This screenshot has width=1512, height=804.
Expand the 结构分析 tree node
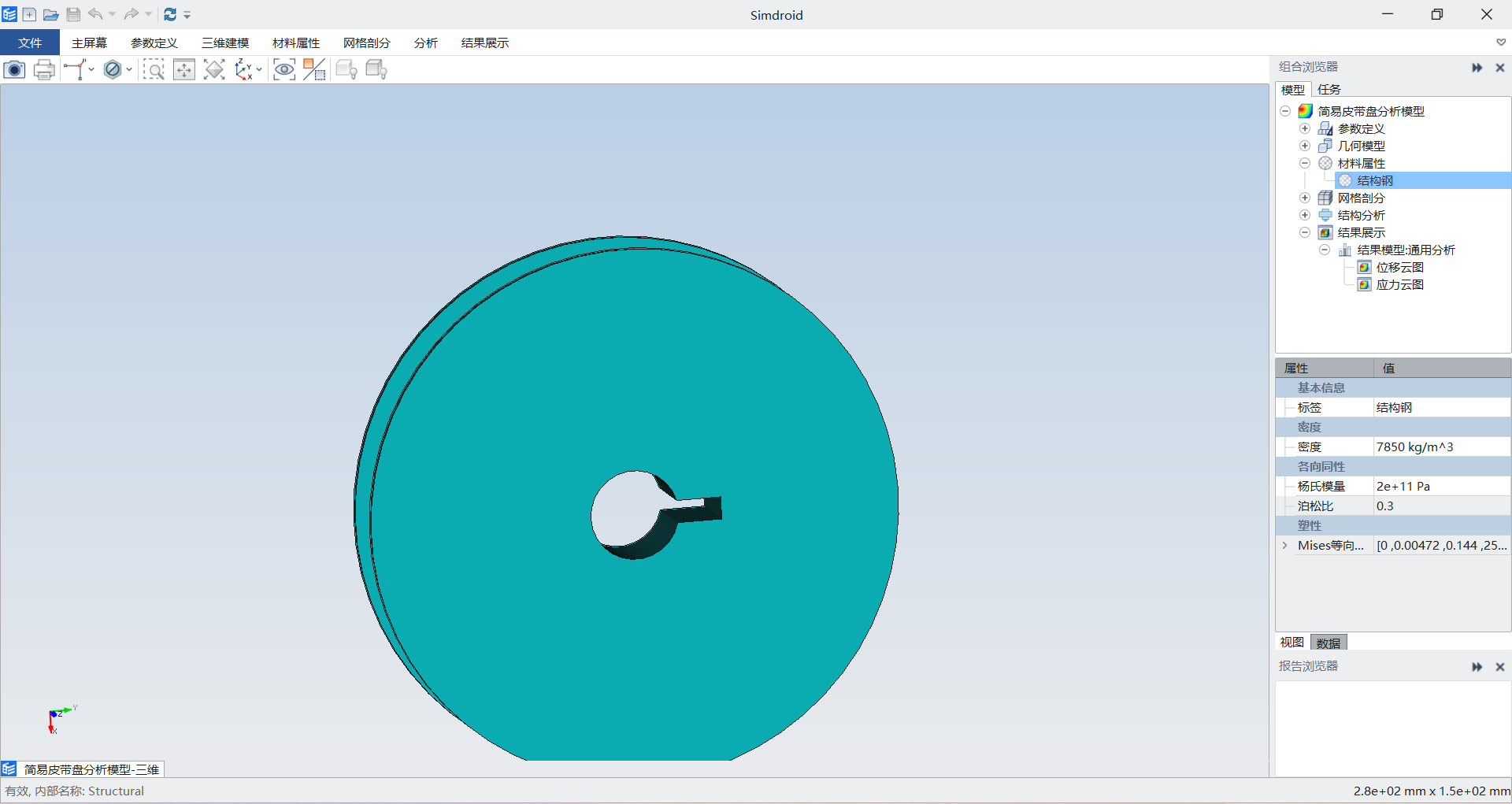point(1305,215)
